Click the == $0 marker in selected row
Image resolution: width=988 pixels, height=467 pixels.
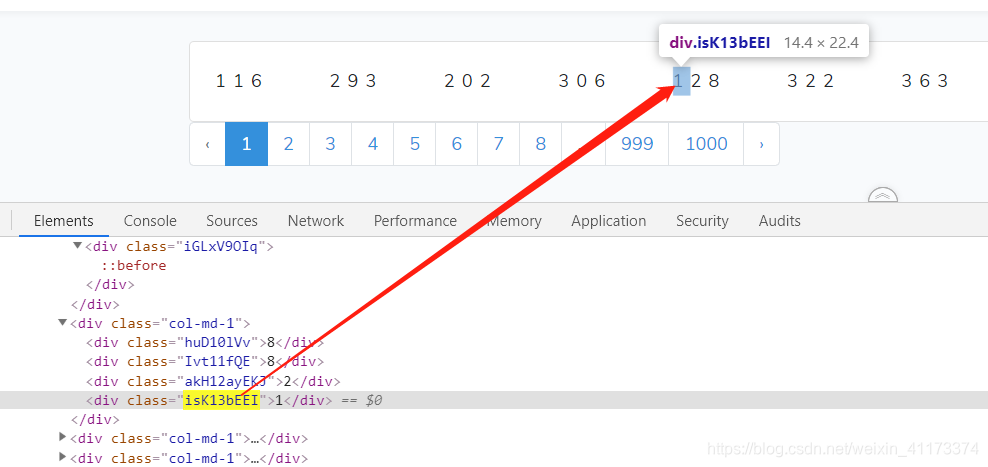[x=362, y=400]
